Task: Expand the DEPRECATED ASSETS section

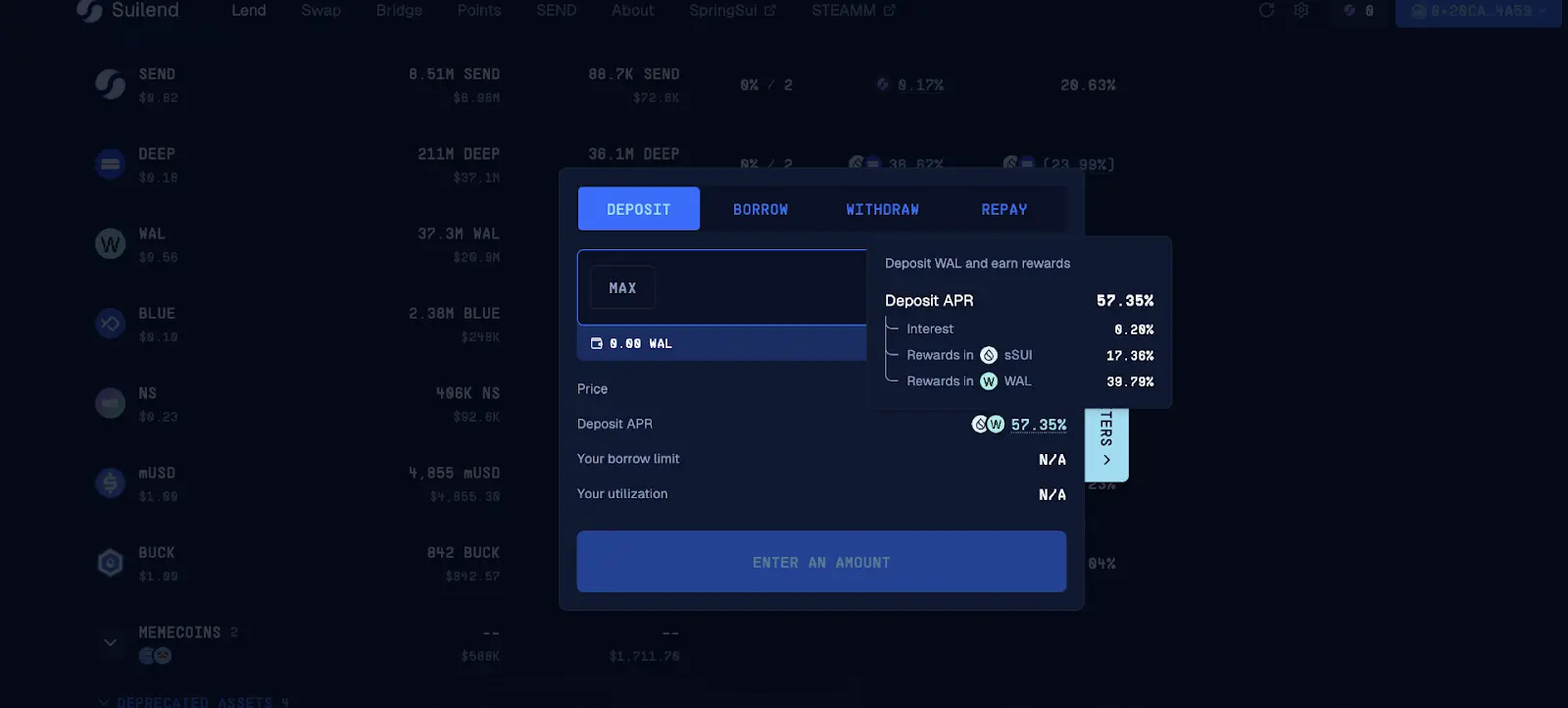Action: (x=195, y=702)
